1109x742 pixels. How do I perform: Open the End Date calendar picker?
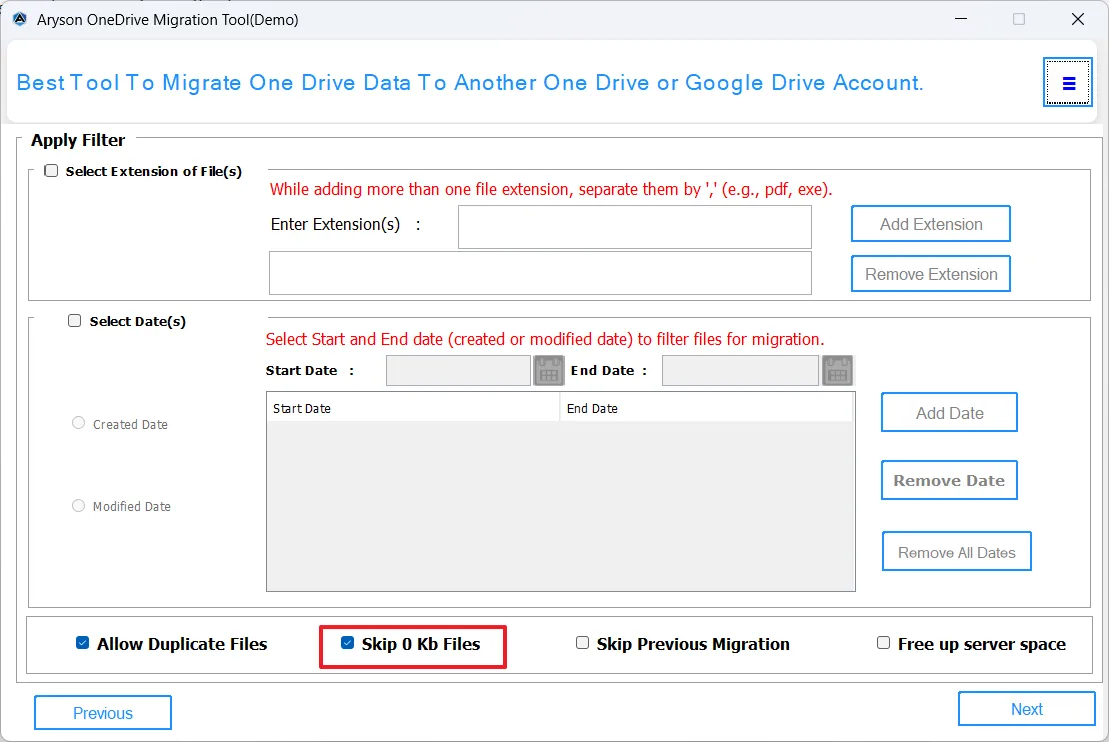point(837,371)
